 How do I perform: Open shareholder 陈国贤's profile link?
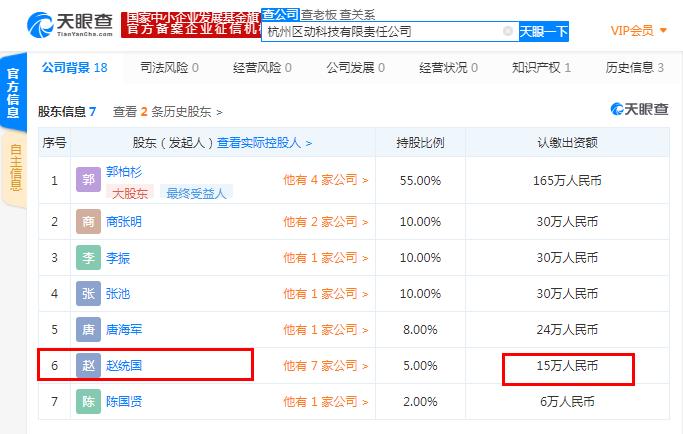tap(124, 401)
